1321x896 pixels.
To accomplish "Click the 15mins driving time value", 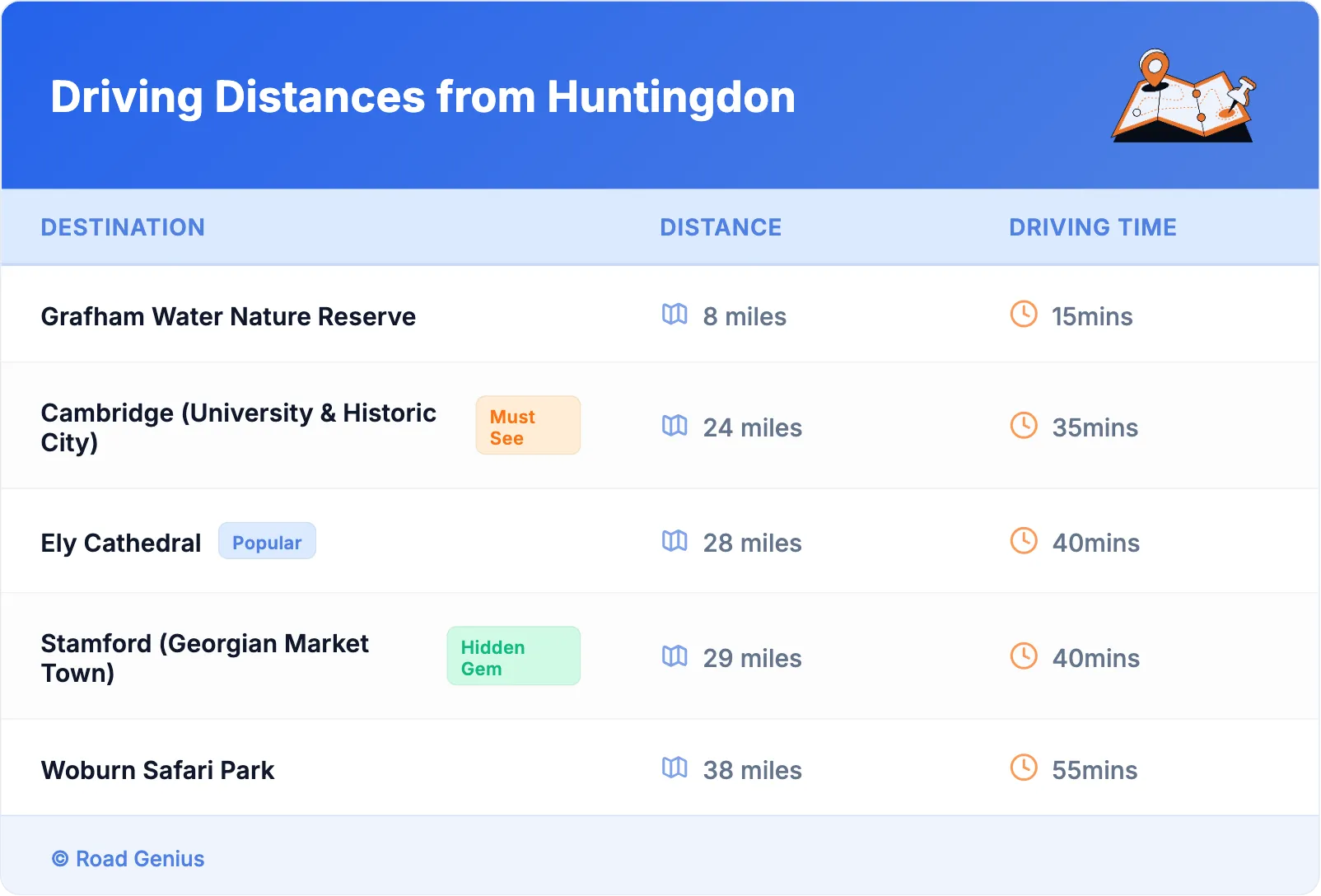I will click(x=1092, y=317).
